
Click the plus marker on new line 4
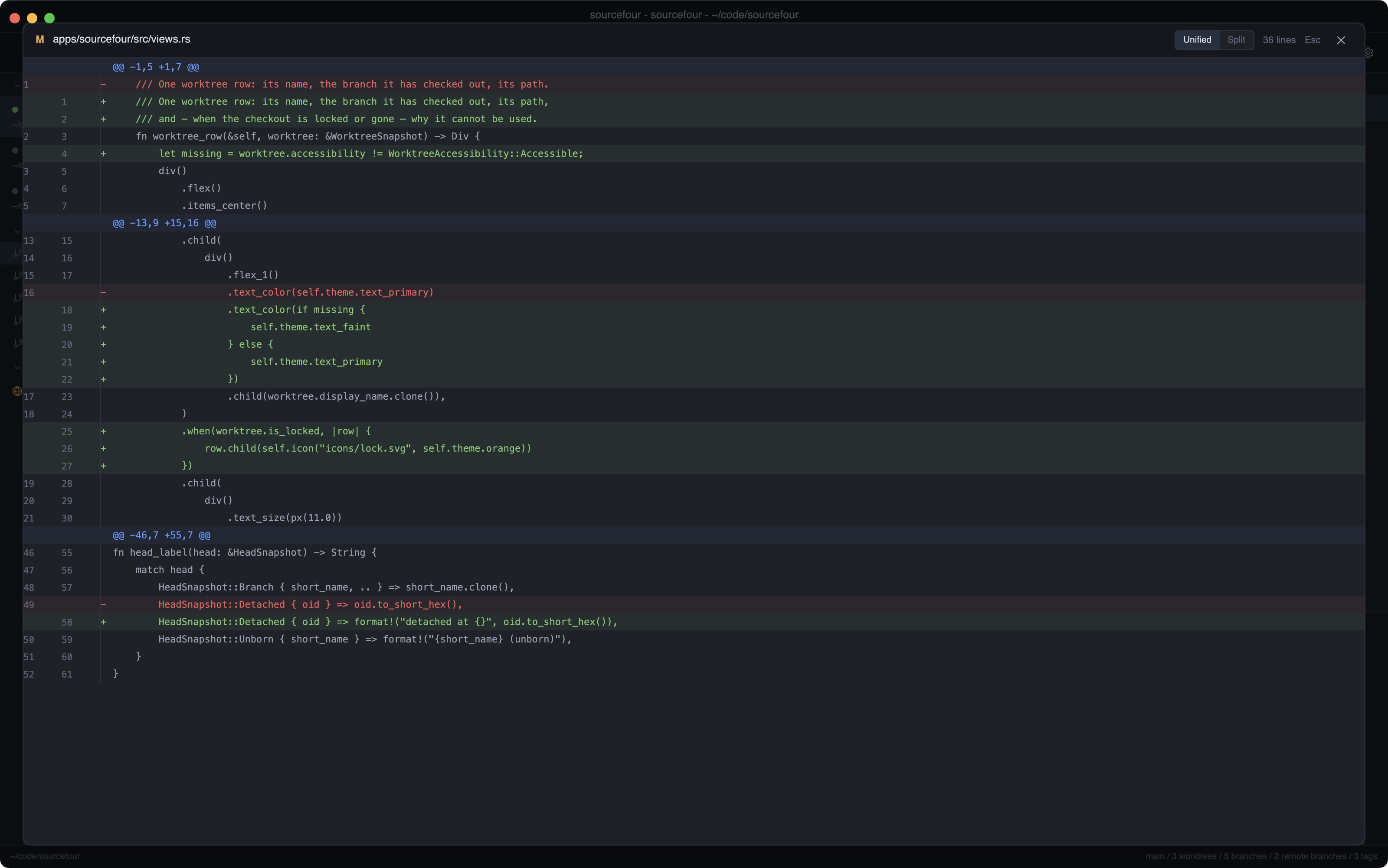tap(103, 153)
